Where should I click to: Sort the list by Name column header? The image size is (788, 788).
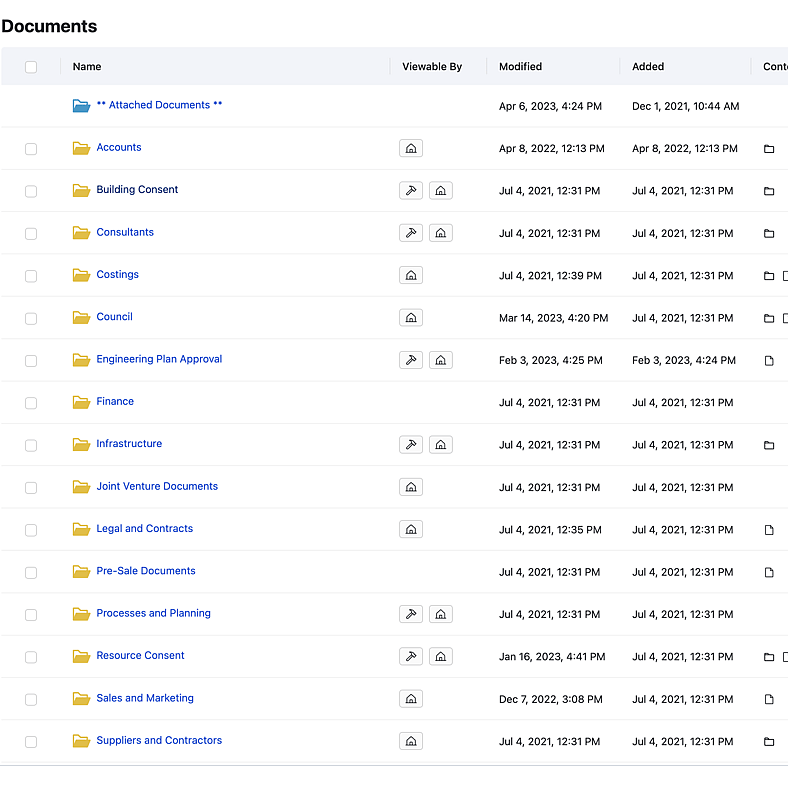click(x=87, y=67)
